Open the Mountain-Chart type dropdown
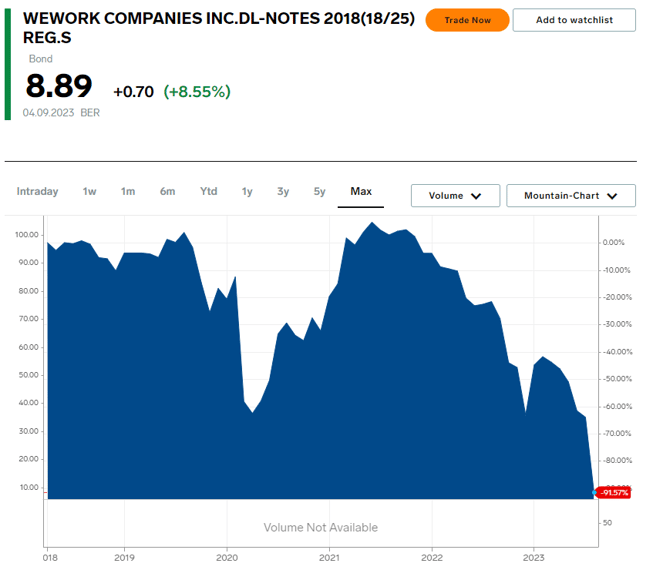Image resolution: width=653 pixels, height=580 pixels. pos(571,196)
